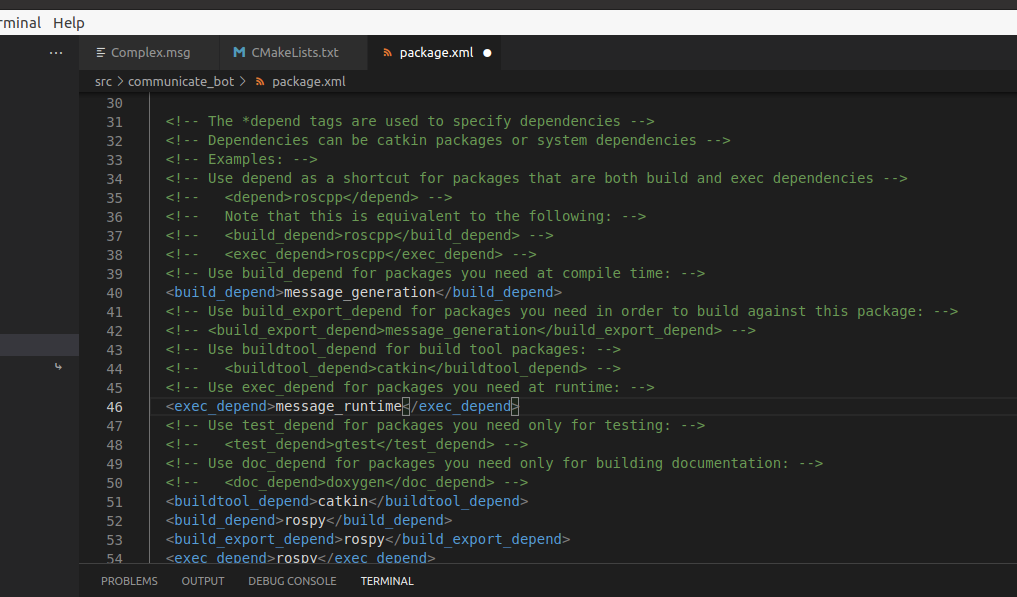Click the gtest comment on line 48
The width and height of the screenshot is (1017, 597).
pyautogui.click(x=347, y=445)
